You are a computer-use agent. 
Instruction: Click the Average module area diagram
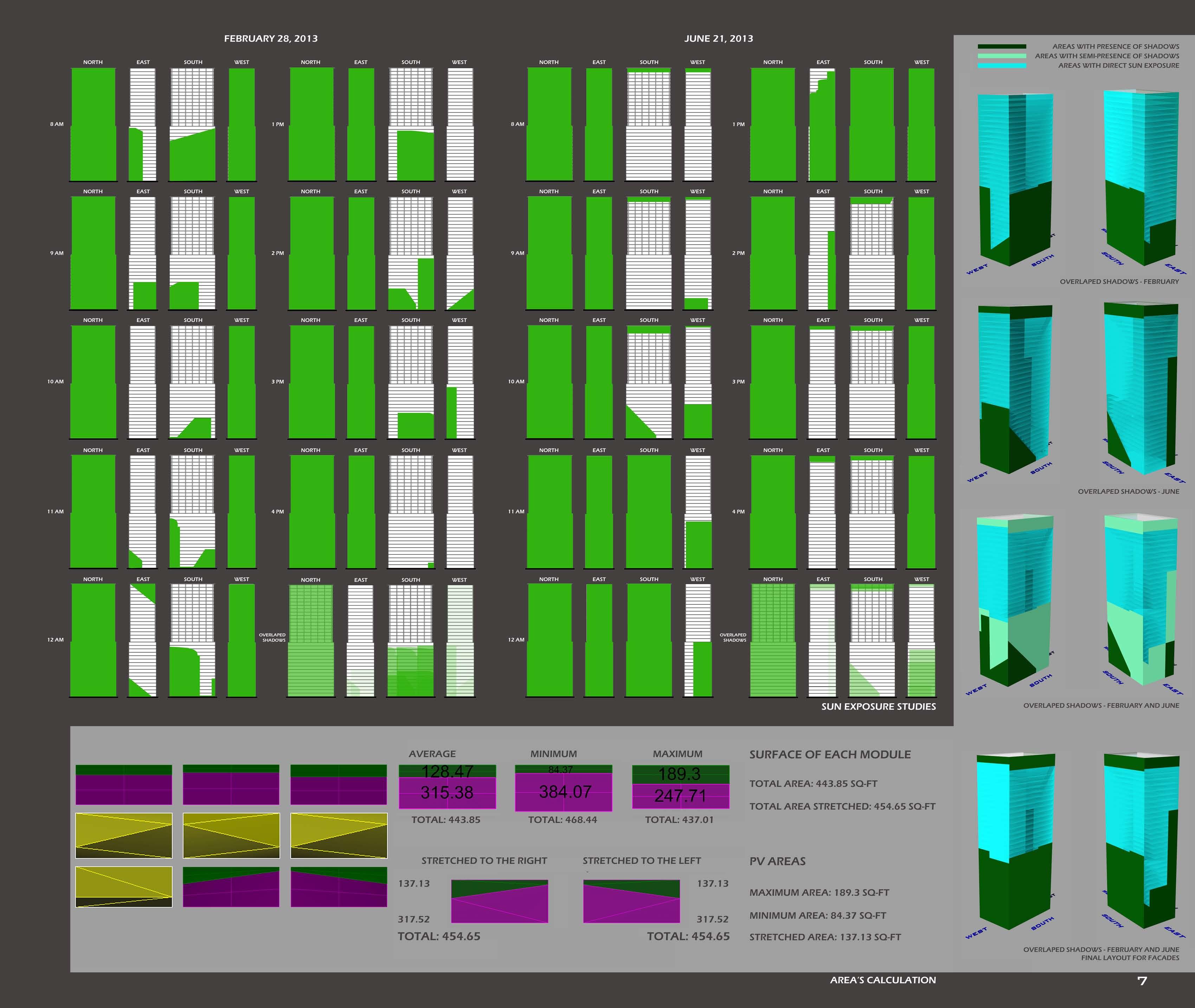click(447, 786)
